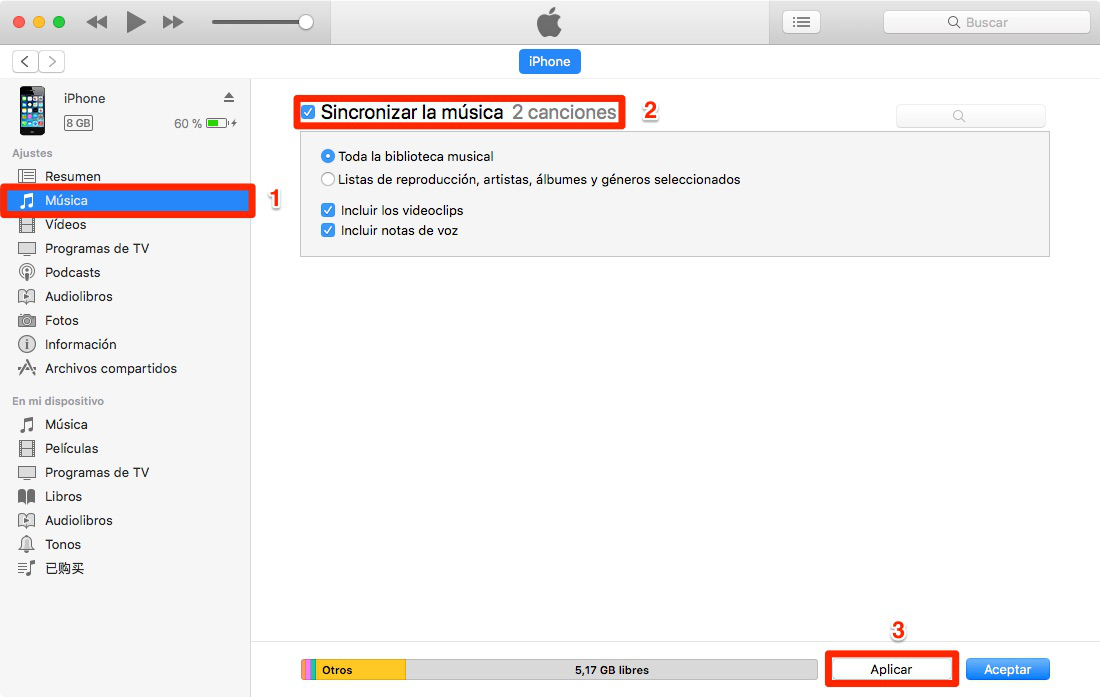The width and height of the screenshot is (1100, 697).
Task: Click the Otros storage segment
Action: click(x=361, y=670)
